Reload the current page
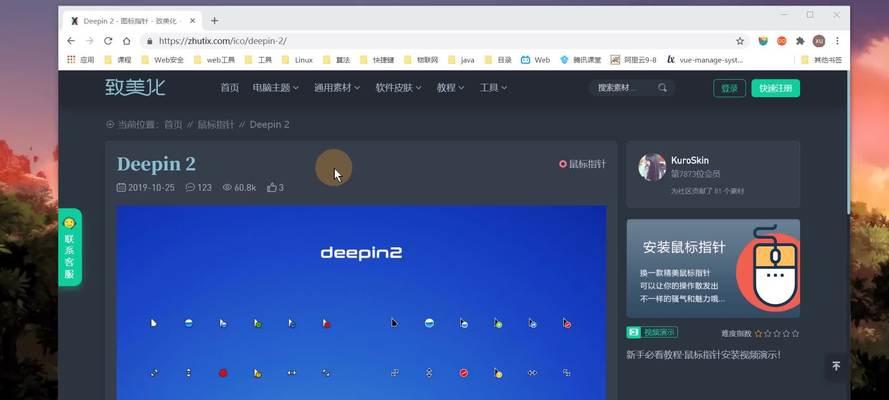889x400 pixels. (x=108, y=41)
